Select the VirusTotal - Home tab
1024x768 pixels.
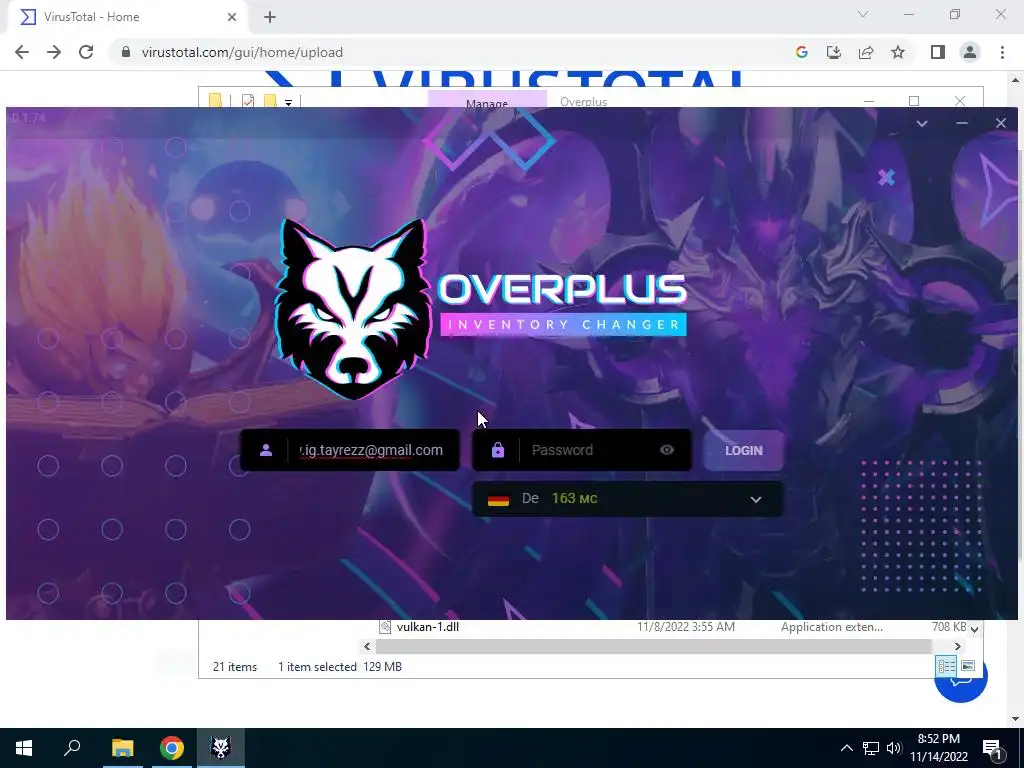click(x=127, y=17)
